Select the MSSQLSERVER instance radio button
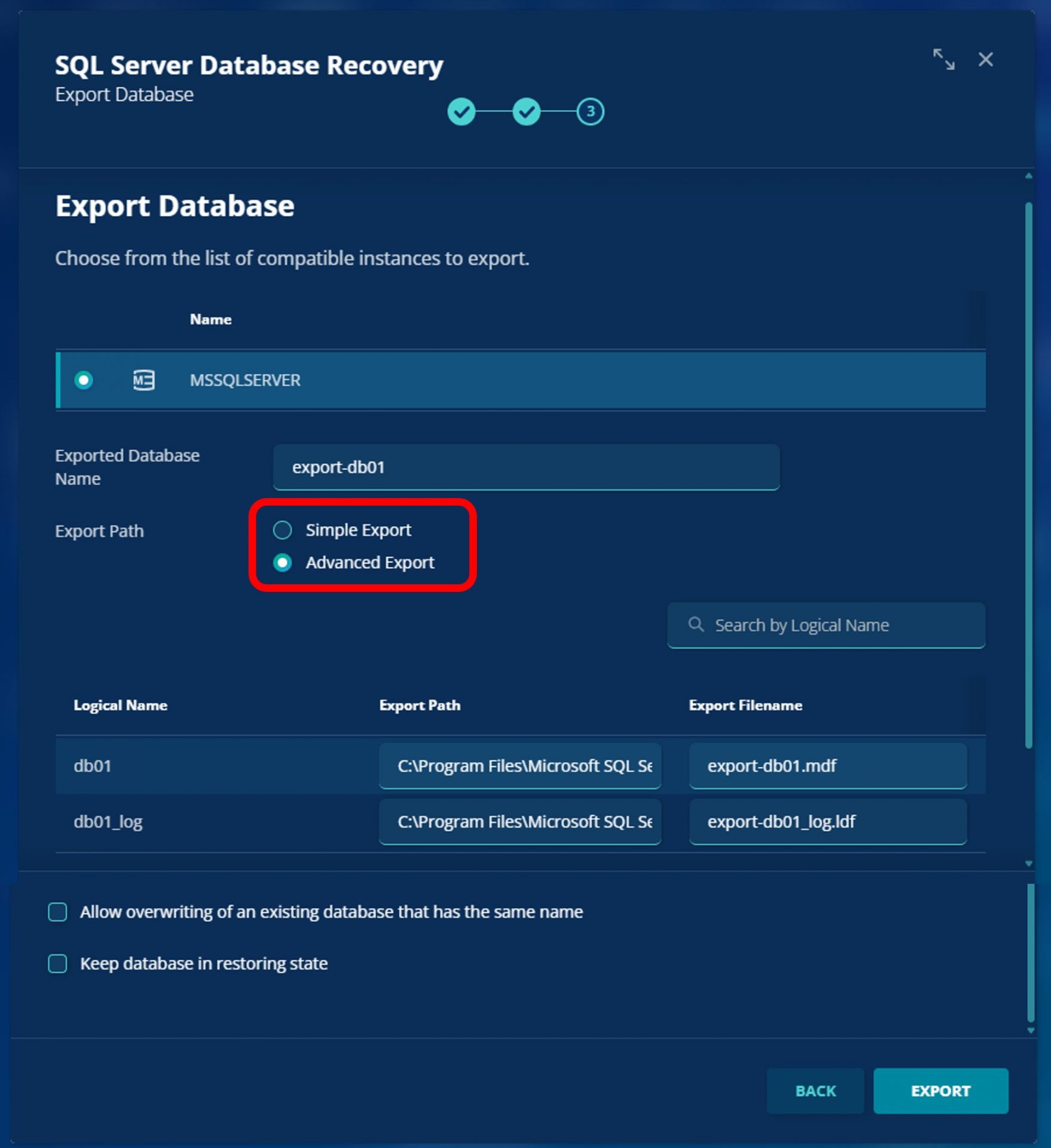The height and width of the screenshot is (1148, 1051). pyautogui.click(x=84, y=380)
